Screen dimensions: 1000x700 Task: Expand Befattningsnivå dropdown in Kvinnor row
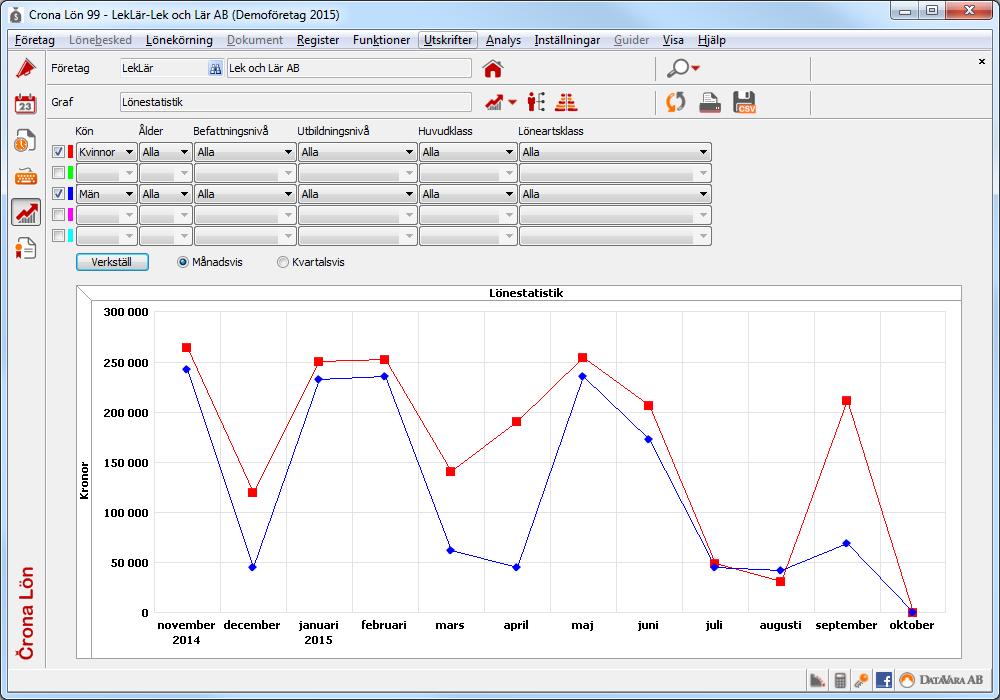[x=245, y=152]
